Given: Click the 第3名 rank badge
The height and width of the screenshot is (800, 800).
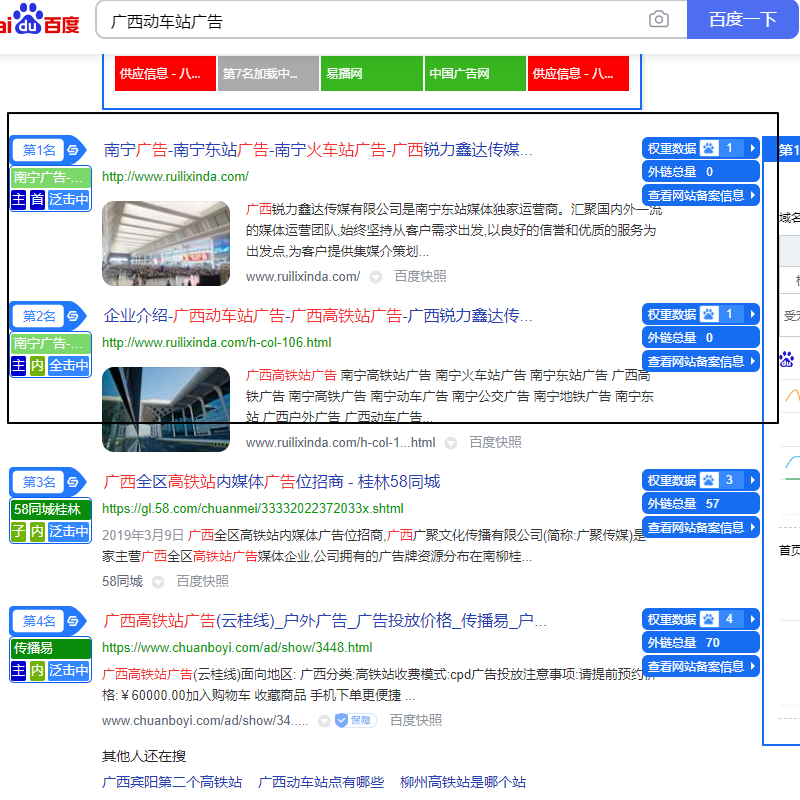Looking at the screenshot, I should pos(39,482).
